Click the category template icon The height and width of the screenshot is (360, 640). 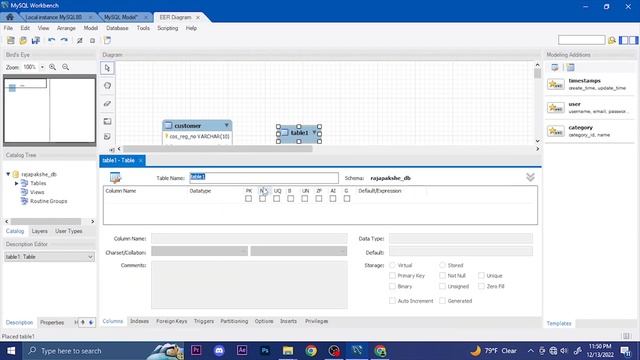(556, 131)
